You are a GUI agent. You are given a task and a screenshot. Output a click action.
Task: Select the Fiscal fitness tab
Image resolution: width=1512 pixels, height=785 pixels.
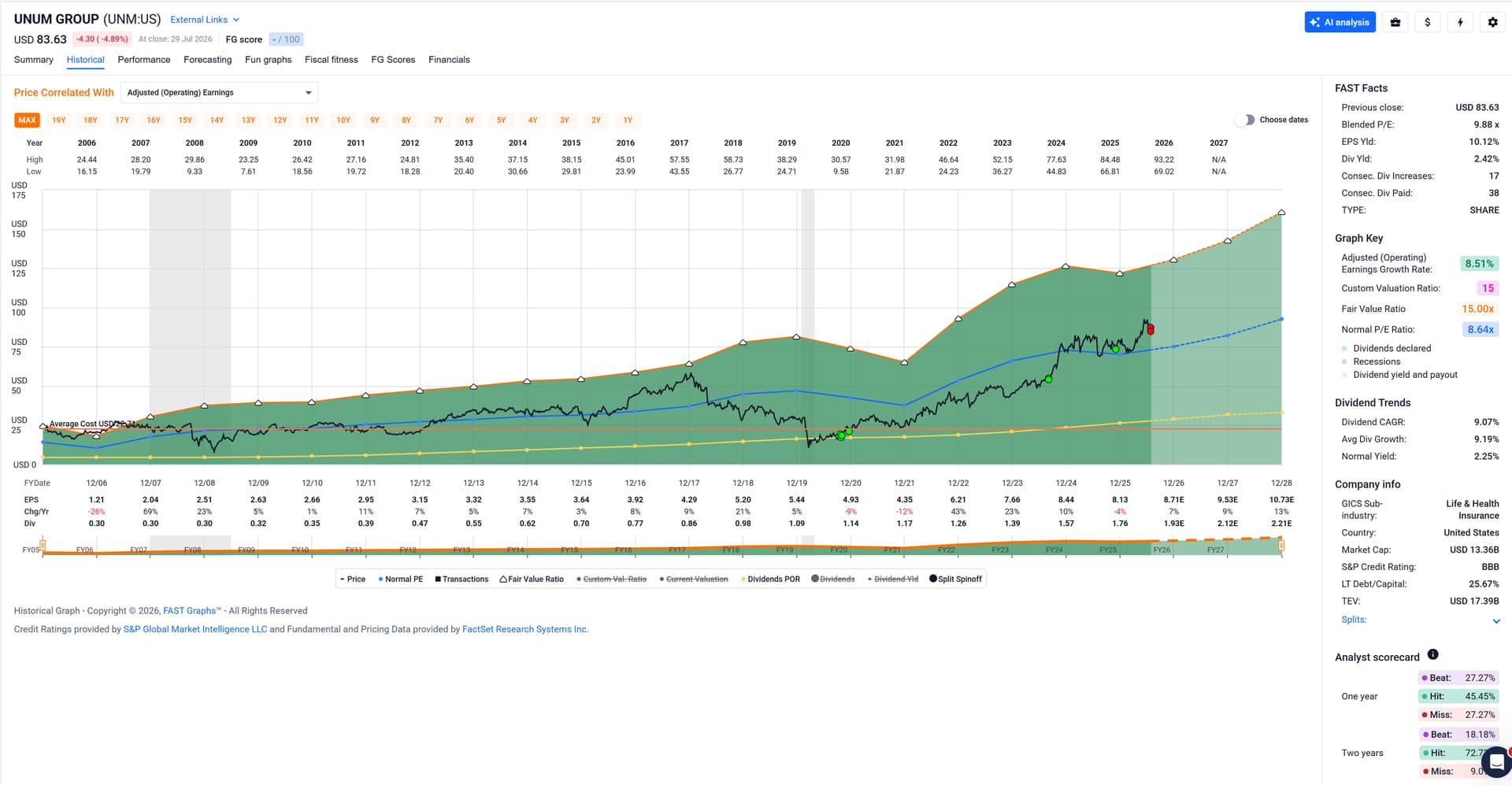point(332,60)
